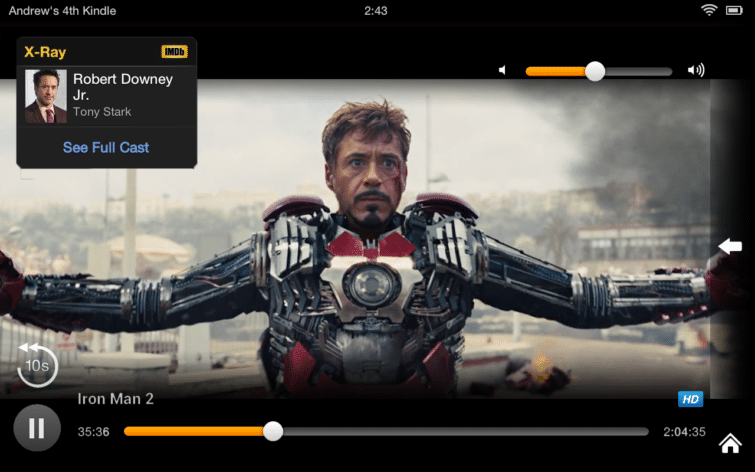Click the elapsed time 35:36

coord(93,432)
